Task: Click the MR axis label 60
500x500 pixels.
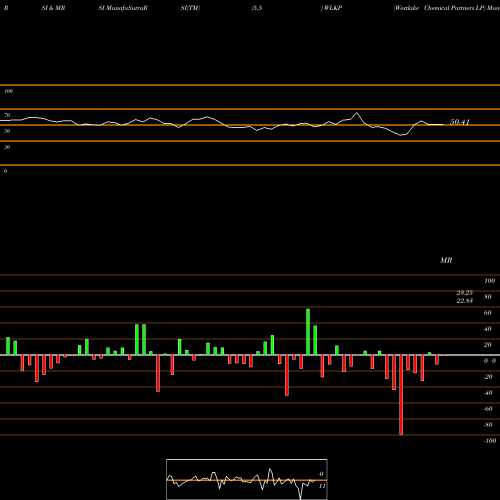Action: [487, 313]
